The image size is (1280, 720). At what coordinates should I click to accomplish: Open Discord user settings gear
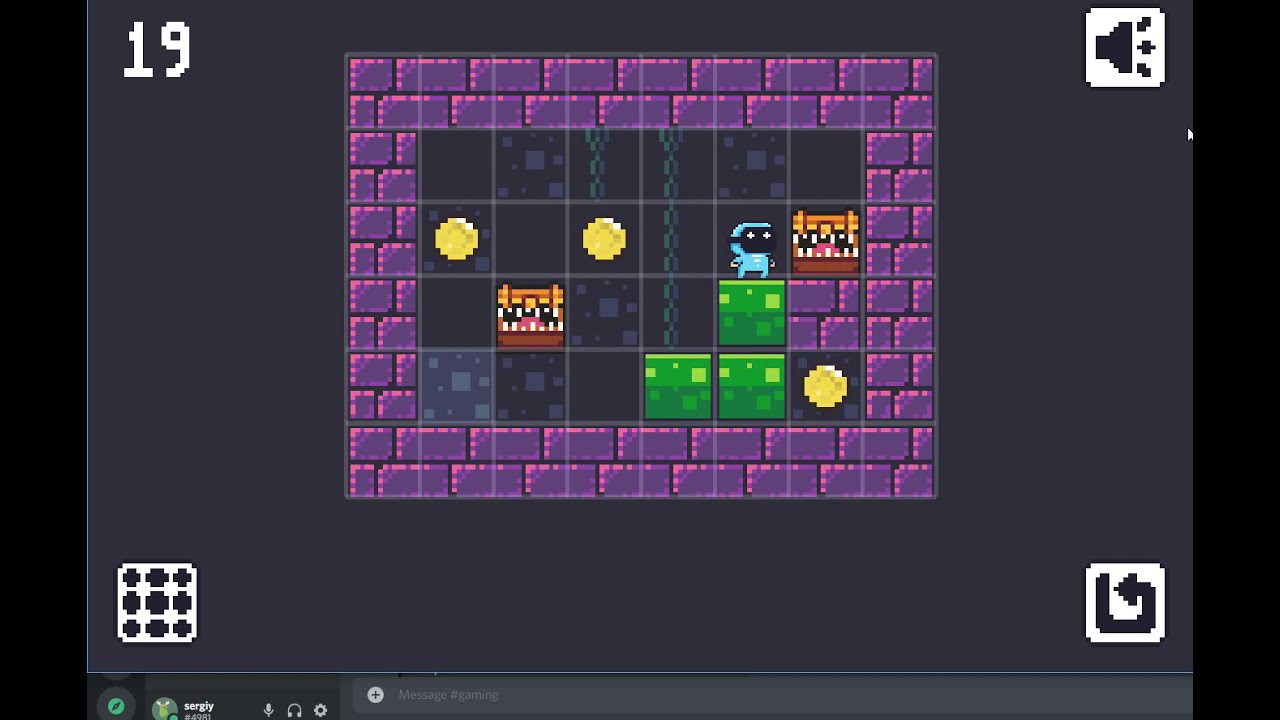pos(320,710)
